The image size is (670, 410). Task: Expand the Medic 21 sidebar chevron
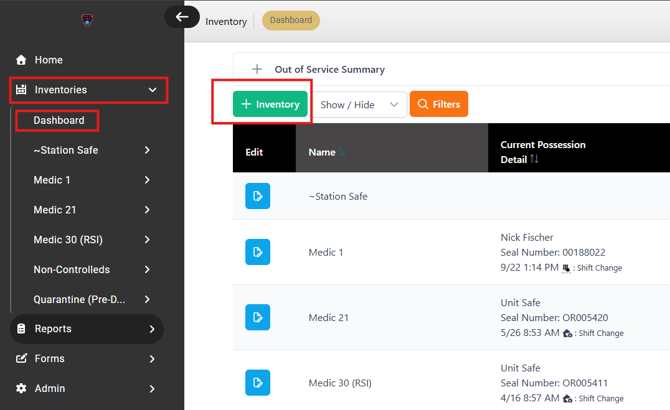tap(147, 210)
